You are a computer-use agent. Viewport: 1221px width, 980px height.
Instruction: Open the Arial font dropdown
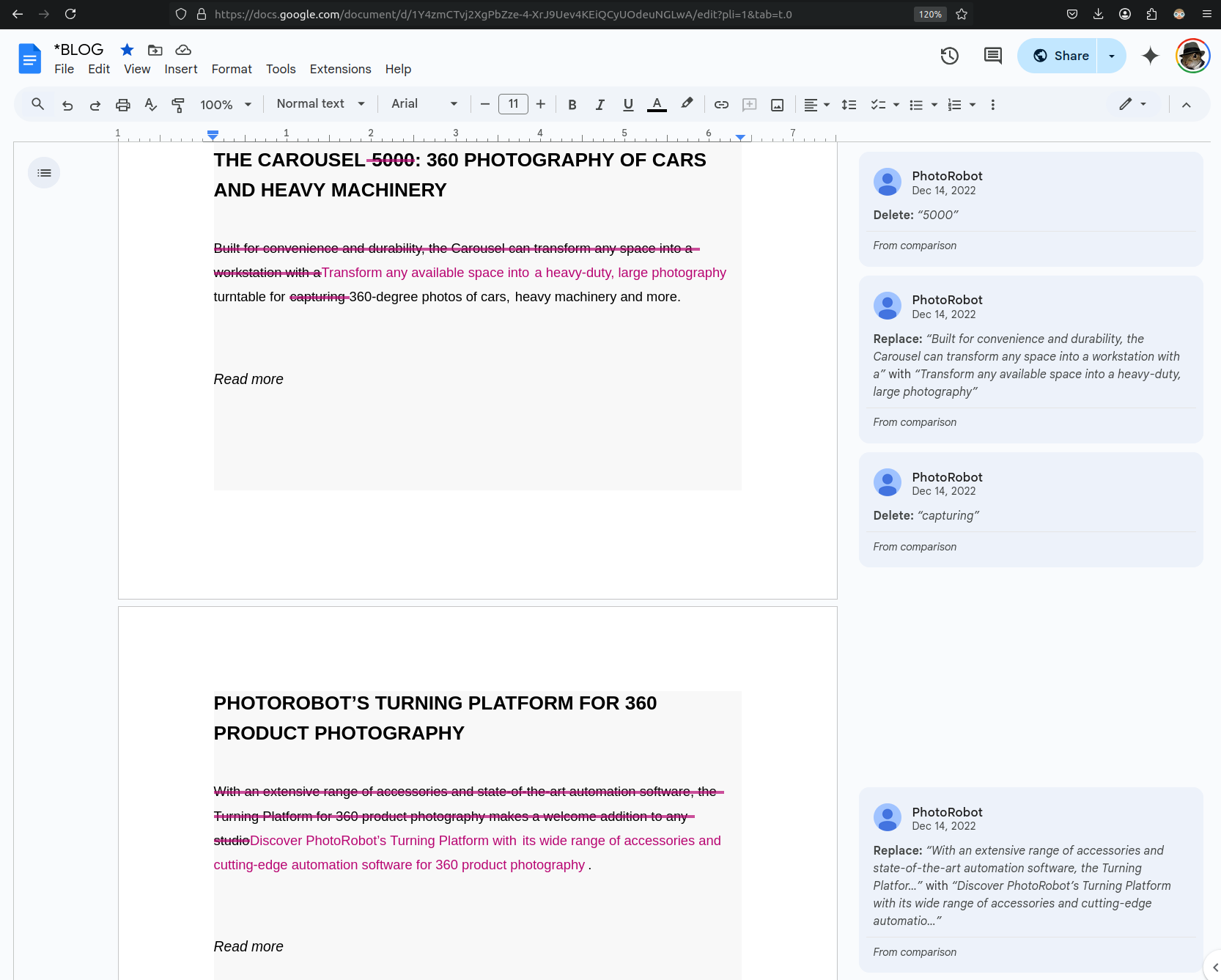[424, 104]
